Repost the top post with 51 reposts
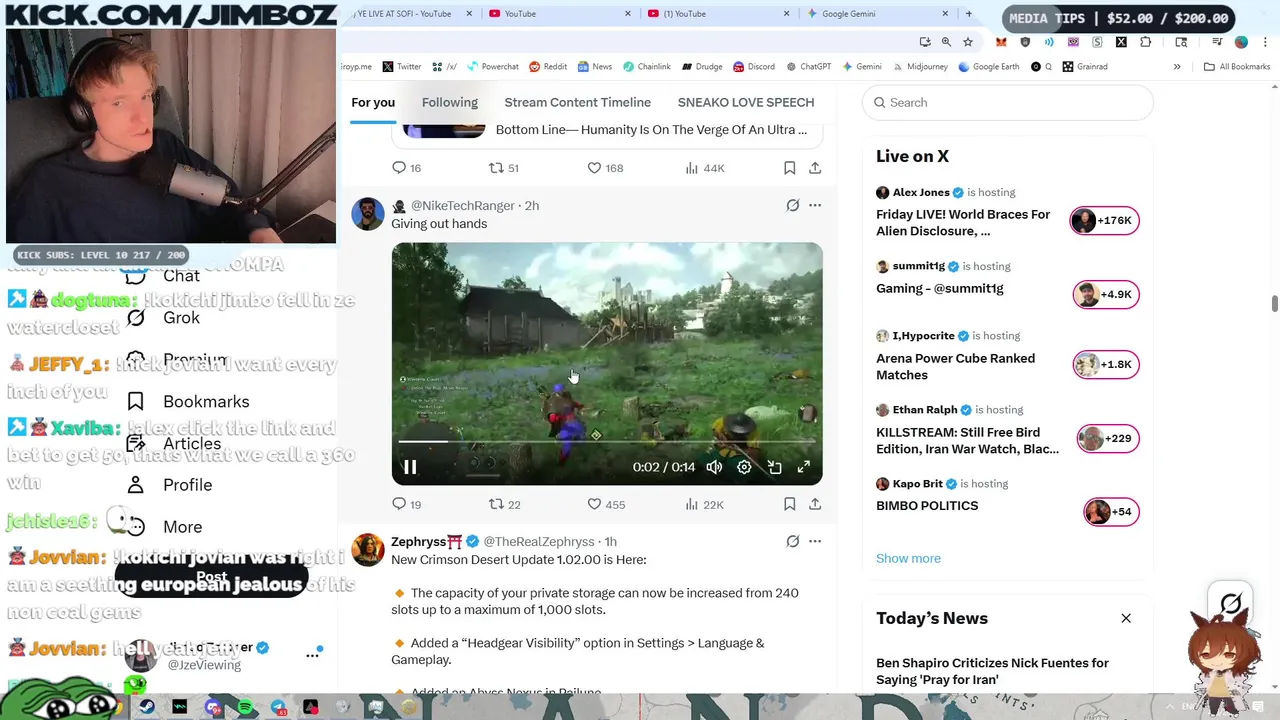The image size is (1280, 720). [x=503, y=167]
